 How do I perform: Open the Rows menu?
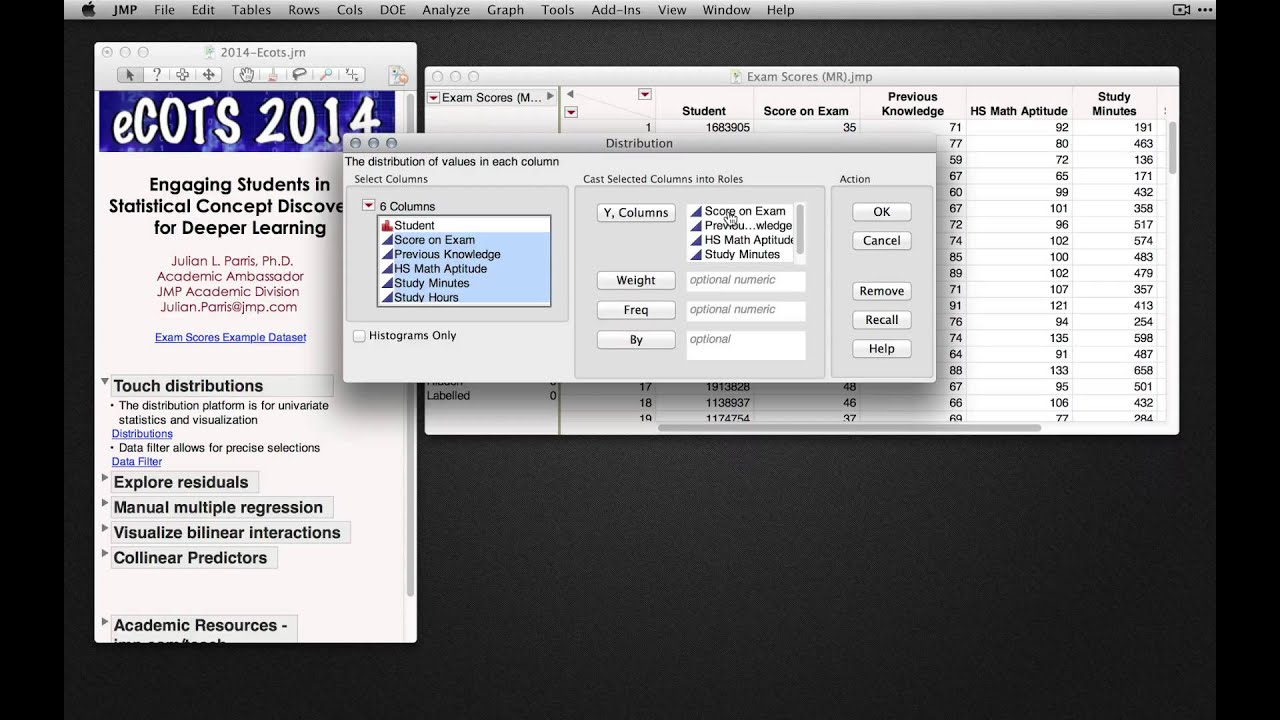[304, 10]
